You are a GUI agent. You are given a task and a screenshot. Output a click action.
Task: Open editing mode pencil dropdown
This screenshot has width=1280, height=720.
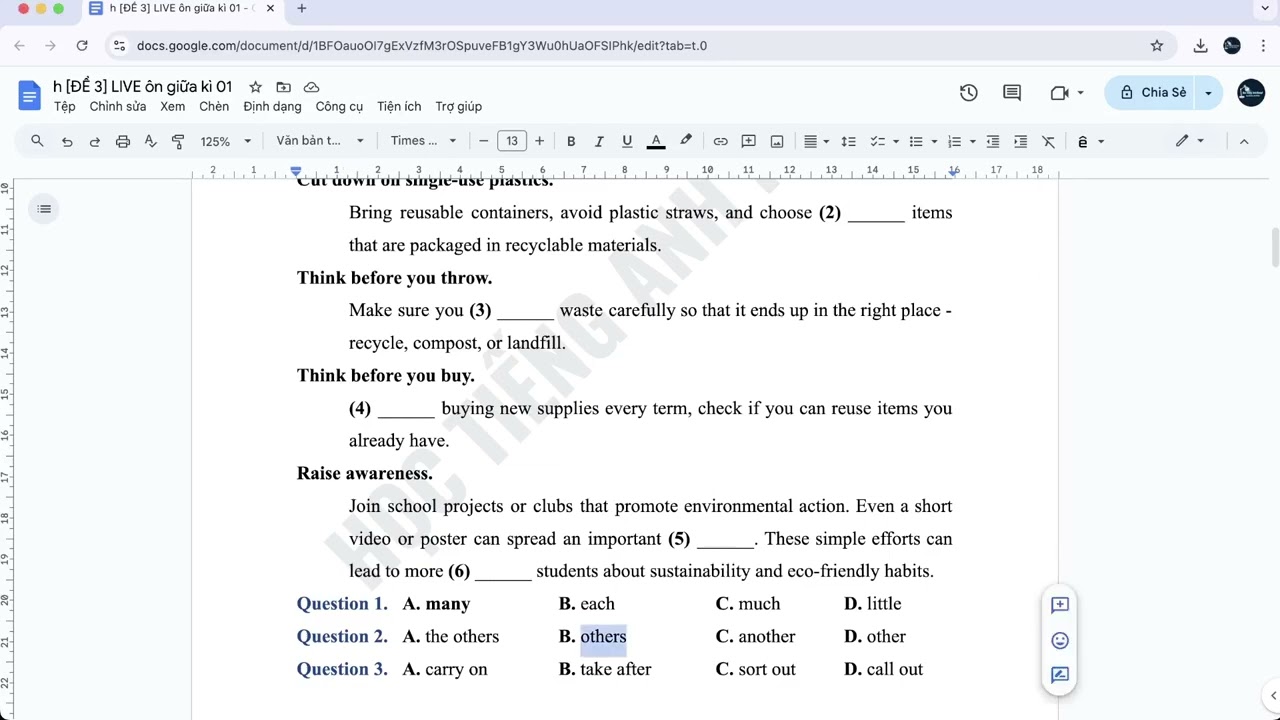click(1190, 141)
